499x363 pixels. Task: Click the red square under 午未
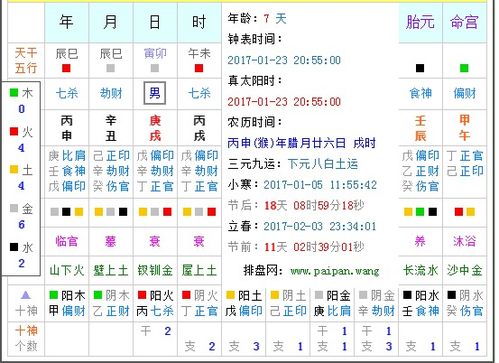coord(199,68)
